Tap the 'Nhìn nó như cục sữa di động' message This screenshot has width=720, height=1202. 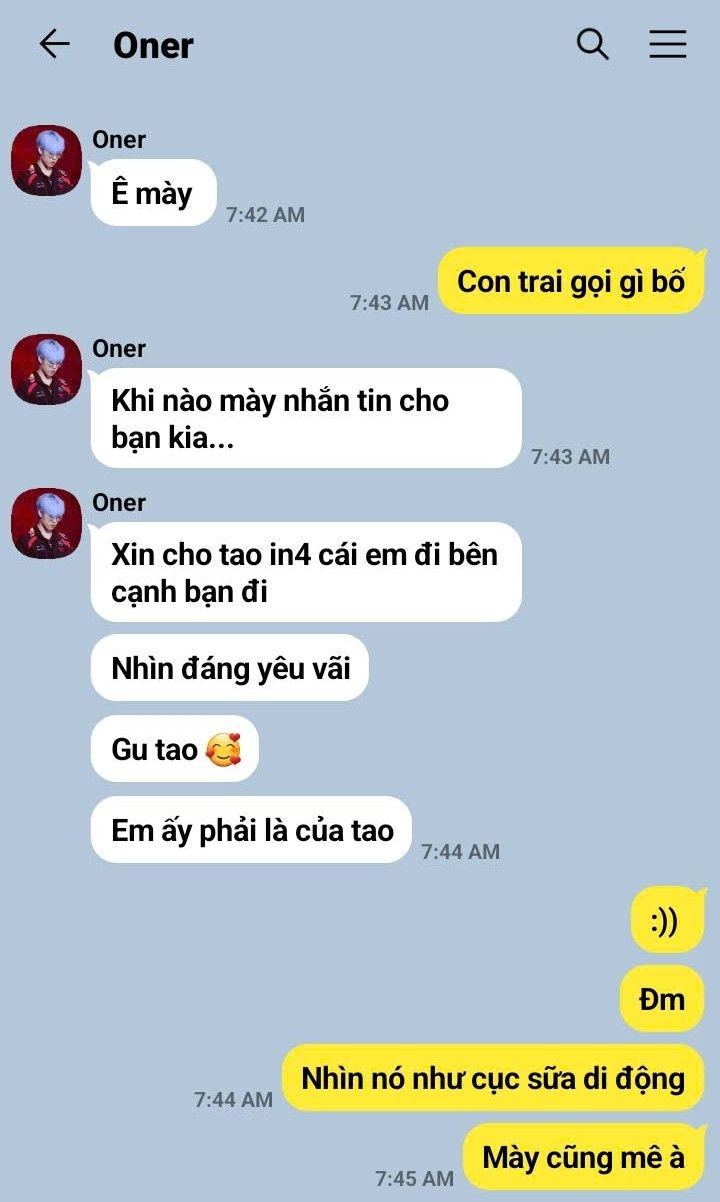coord(493,1078)
